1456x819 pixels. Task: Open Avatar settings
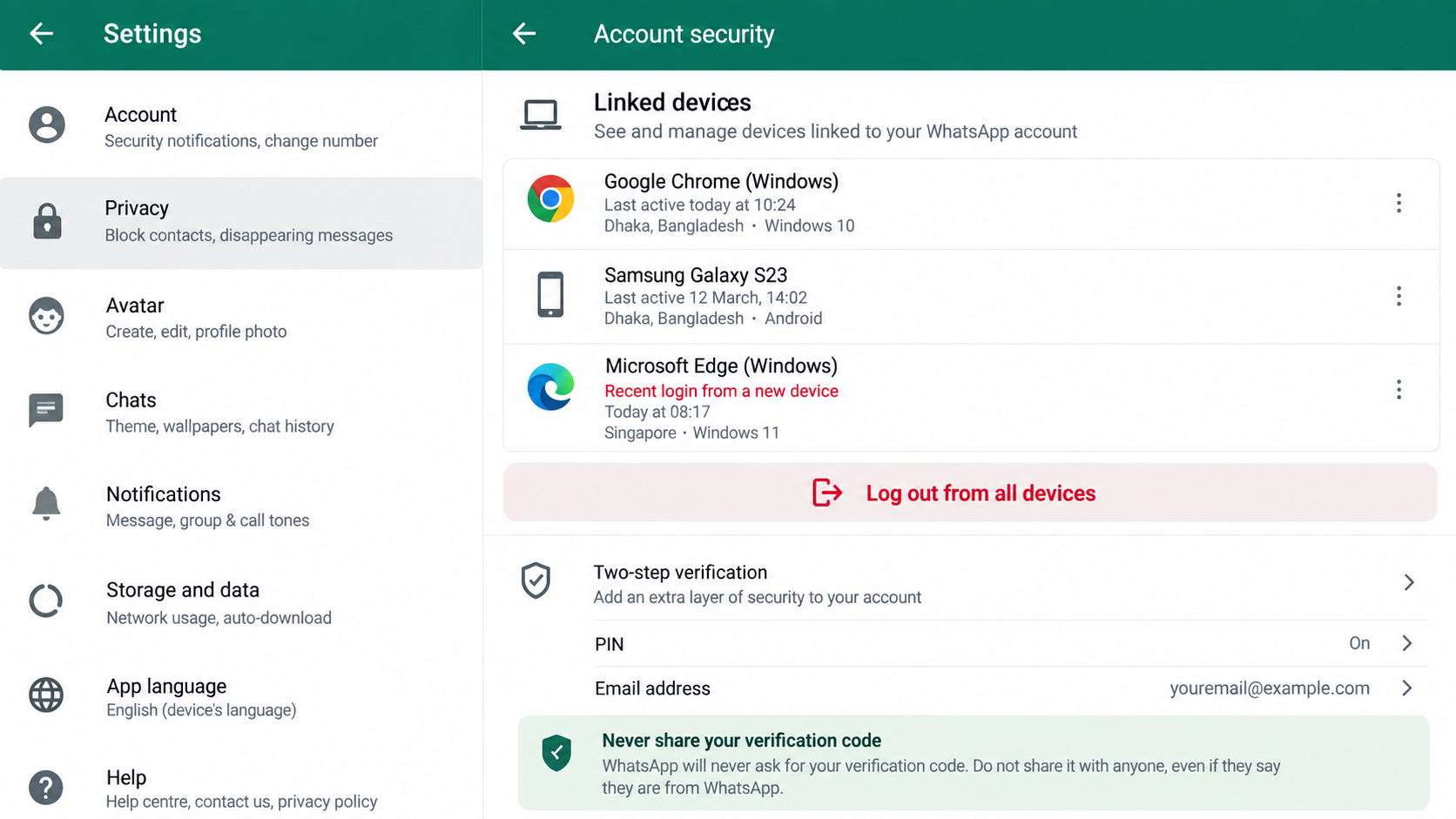(x=241, y=318)
